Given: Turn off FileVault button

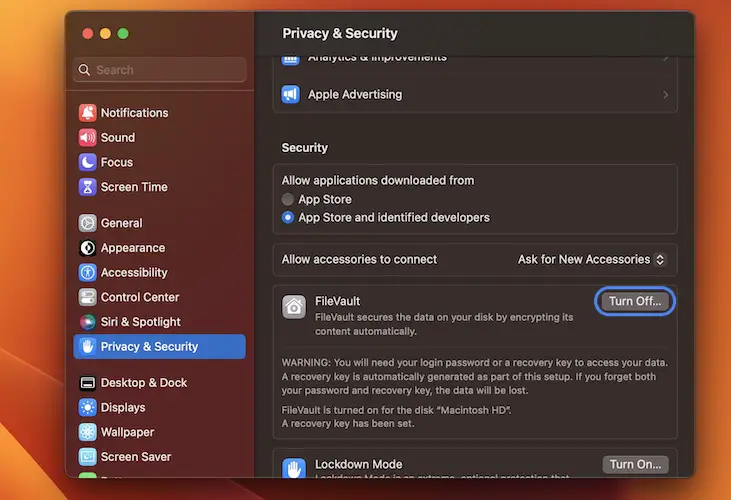Looking at the screenshot, I should [x=635, y=301].
